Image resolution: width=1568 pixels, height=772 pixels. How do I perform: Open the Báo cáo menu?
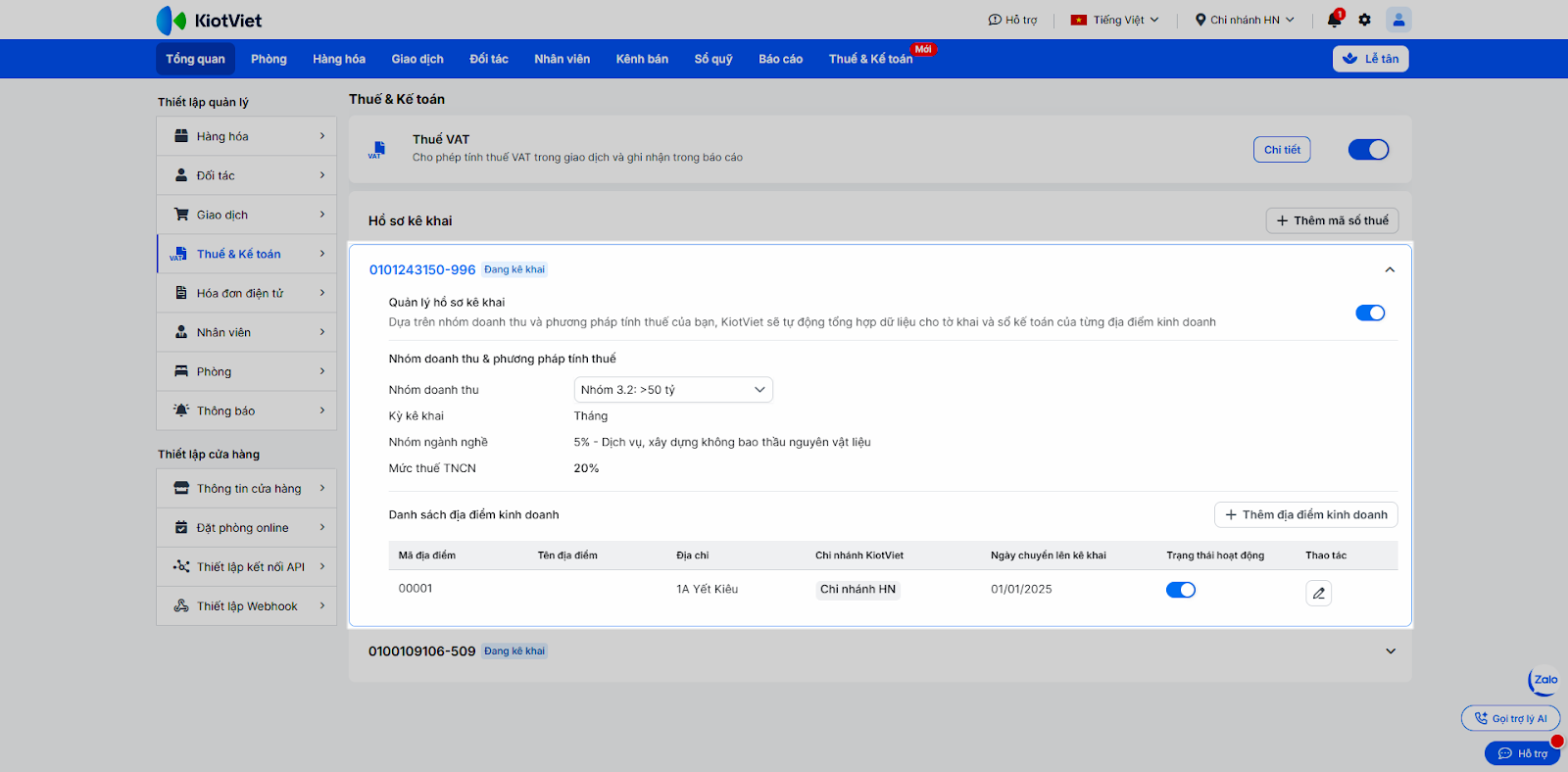[780, 59]
